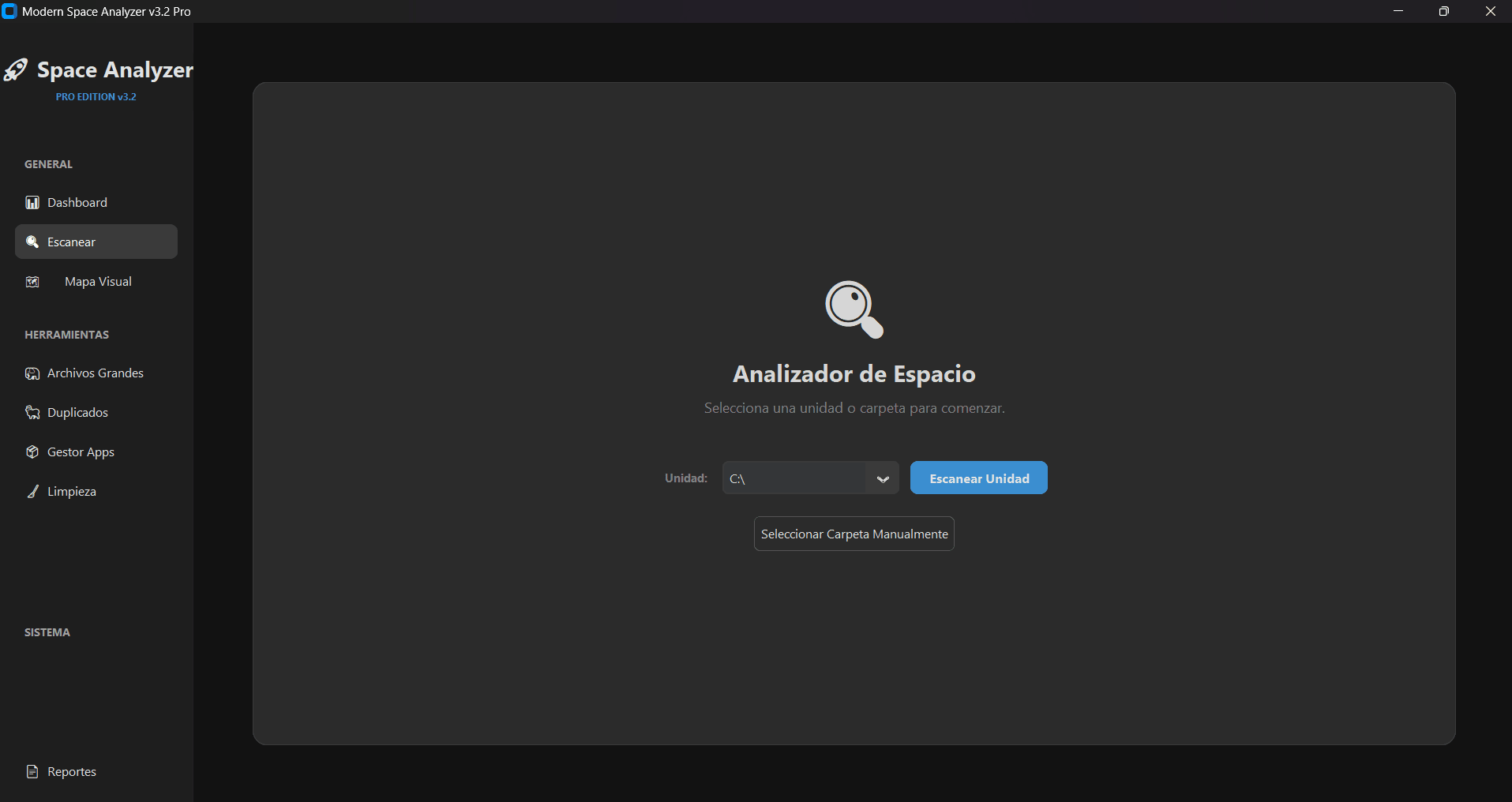Click the Mapa Visual map icon
The image size is (1512, 802).
[32, 282]
